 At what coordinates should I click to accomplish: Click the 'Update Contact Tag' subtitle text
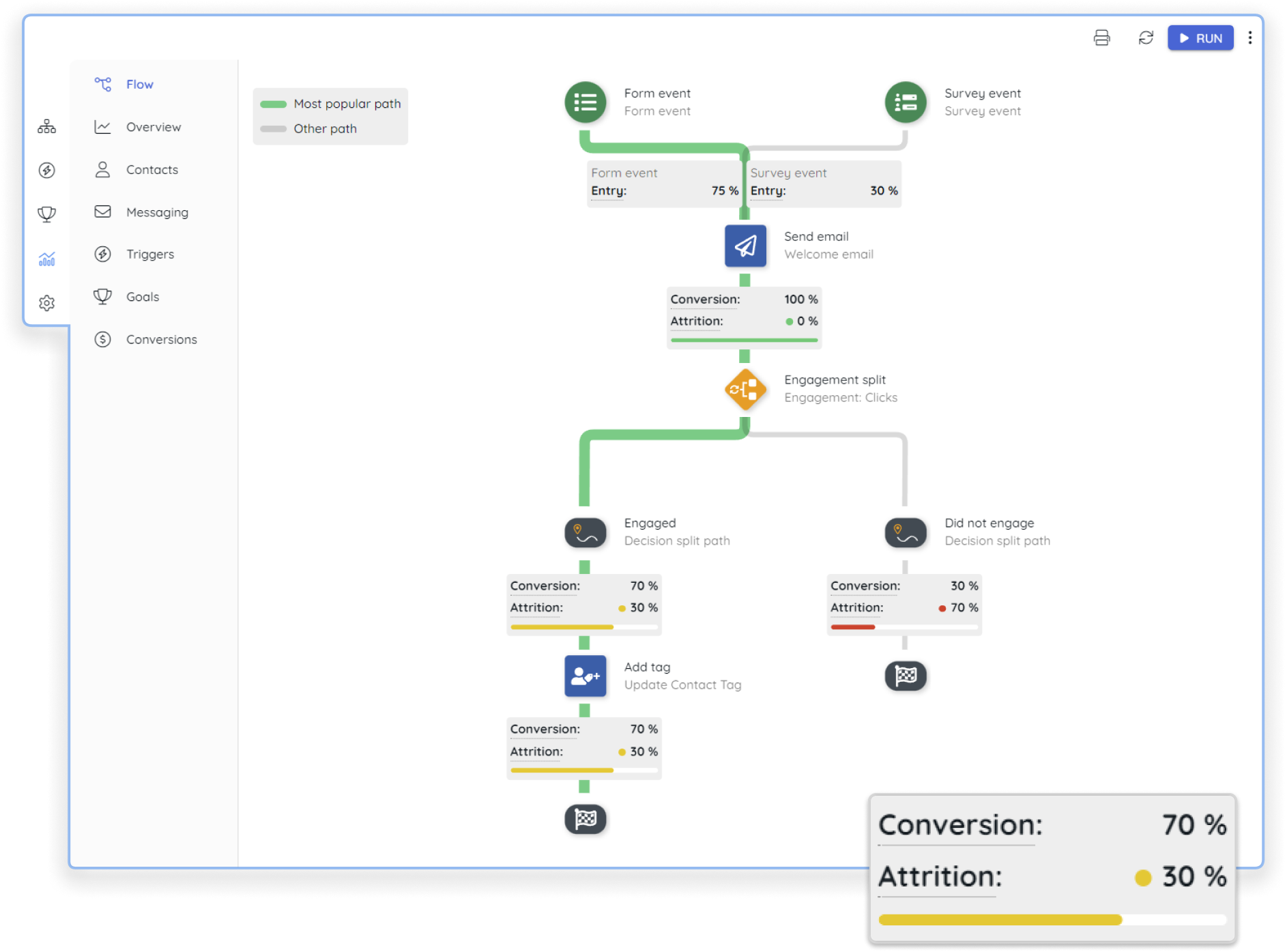coord(682,685)
